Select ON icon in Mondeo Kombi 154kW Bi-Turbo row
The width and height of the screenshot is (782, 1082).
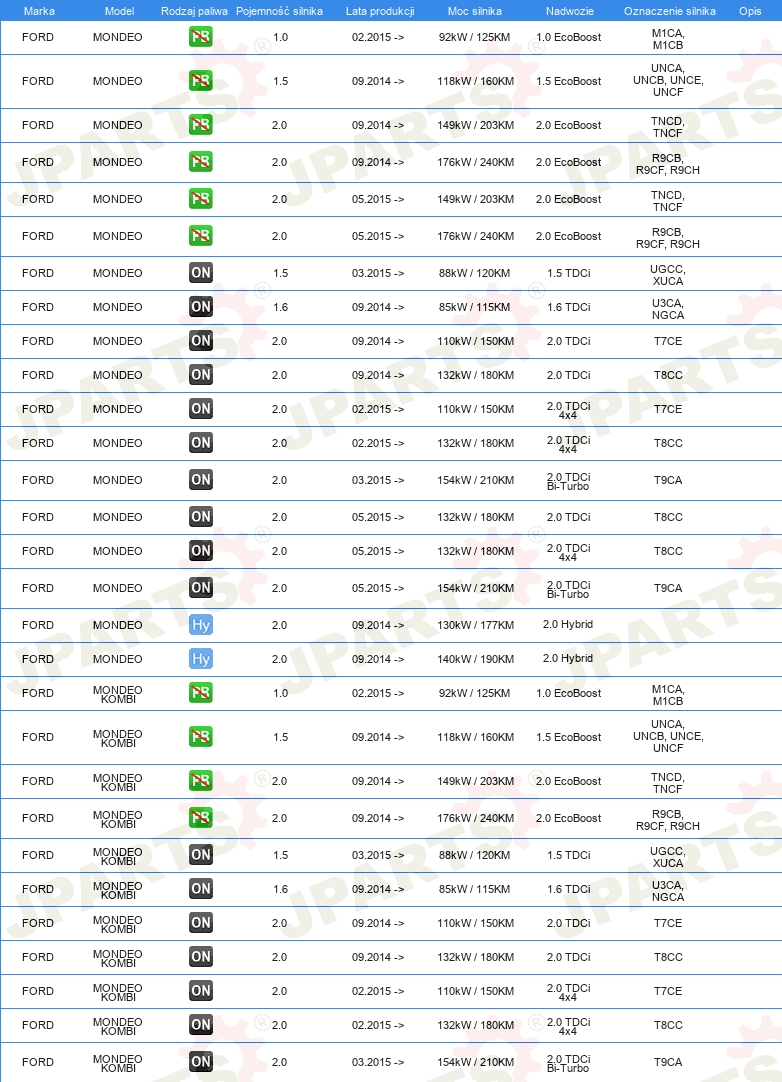[201, 1062]
